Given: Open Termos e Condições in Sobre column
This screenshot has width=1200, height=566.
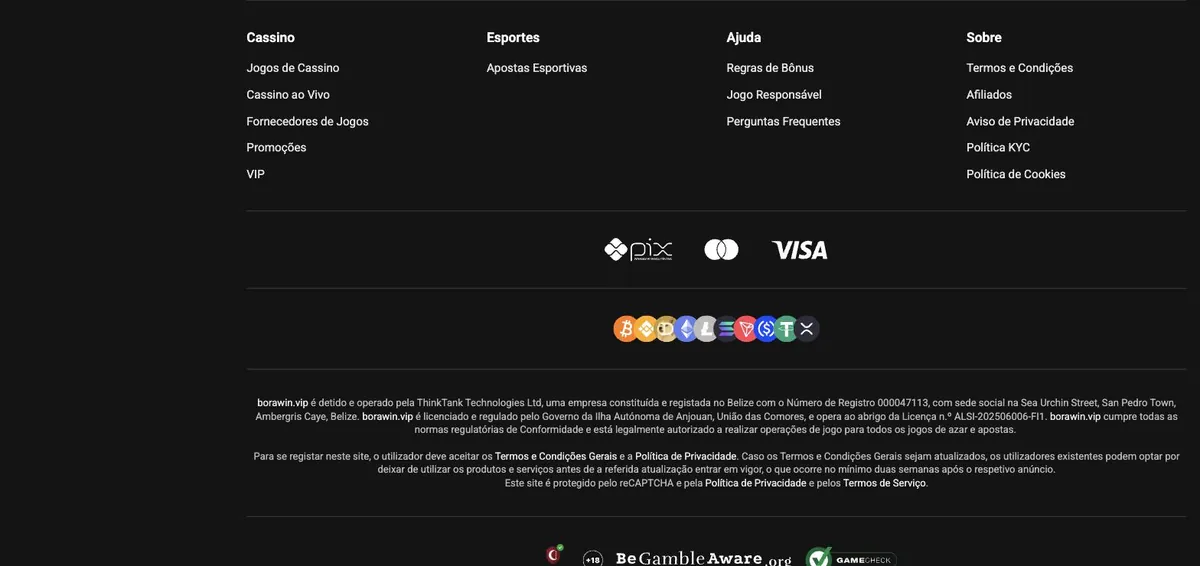Looking at the screenshot, I should tap(1020, 68).
